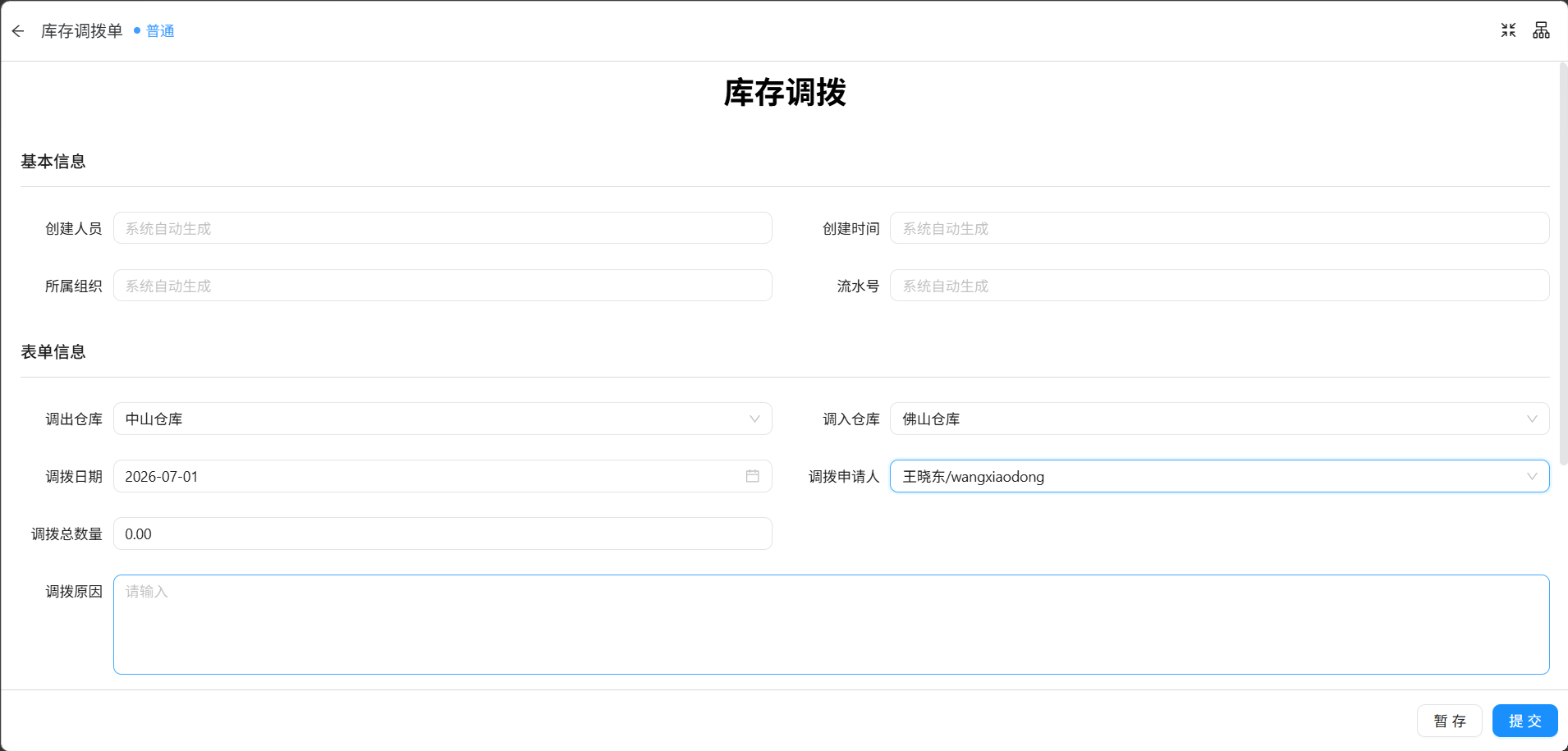Click the 调拨日期 label

(x=74, y=477)
